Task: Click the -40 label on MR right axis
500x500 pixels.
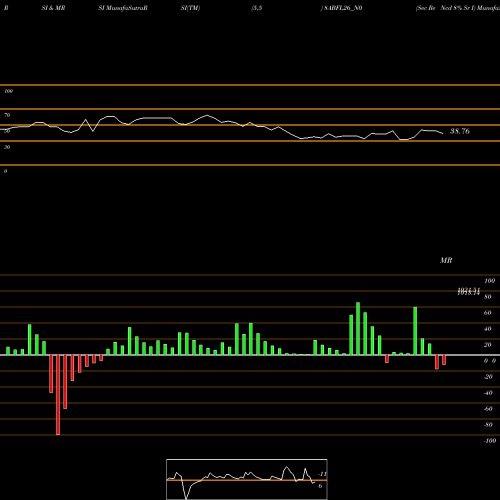Action: [488, 393]
